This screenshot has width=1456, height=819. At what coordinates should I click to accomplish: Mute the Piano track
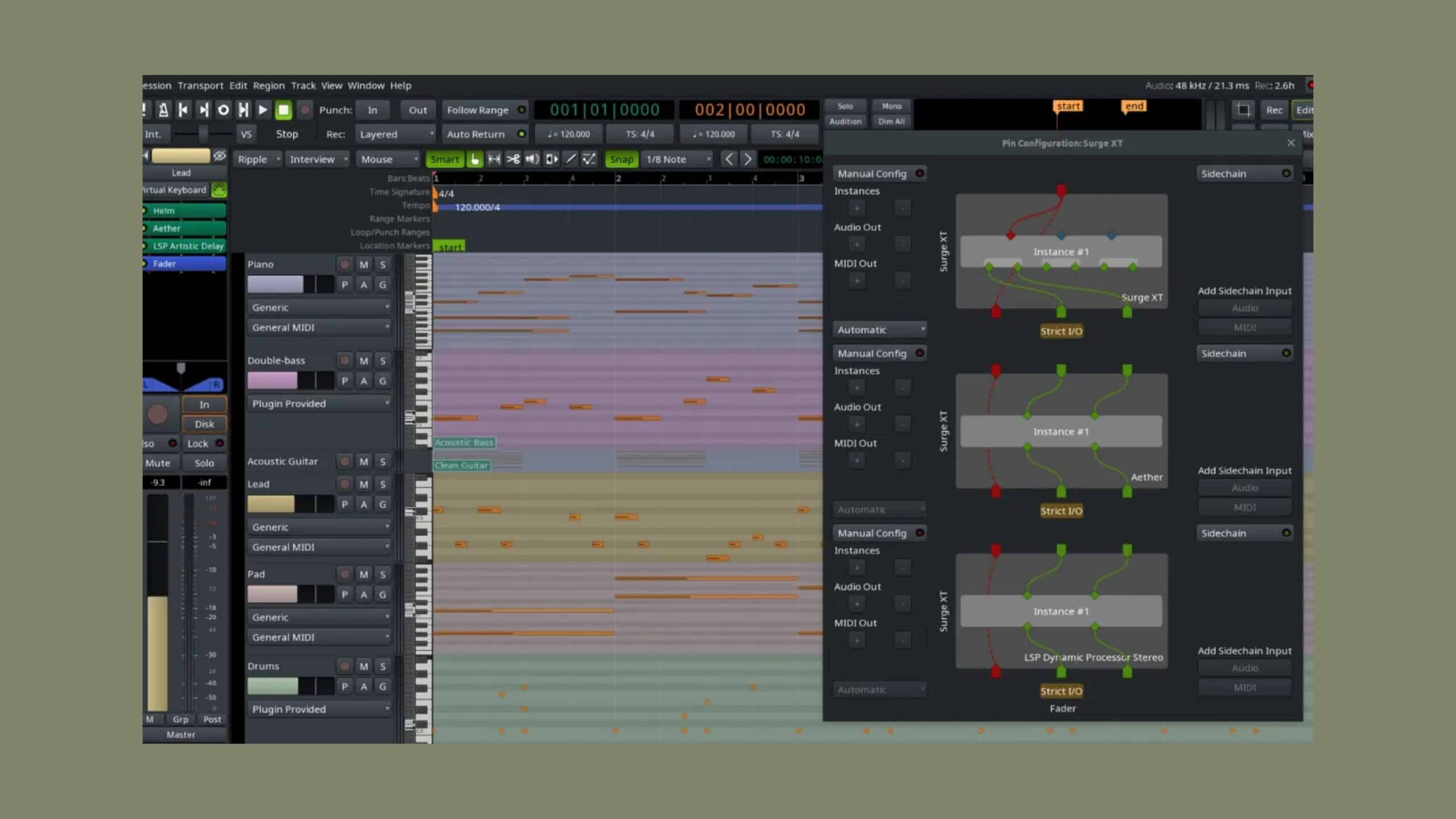click(363, 264)
